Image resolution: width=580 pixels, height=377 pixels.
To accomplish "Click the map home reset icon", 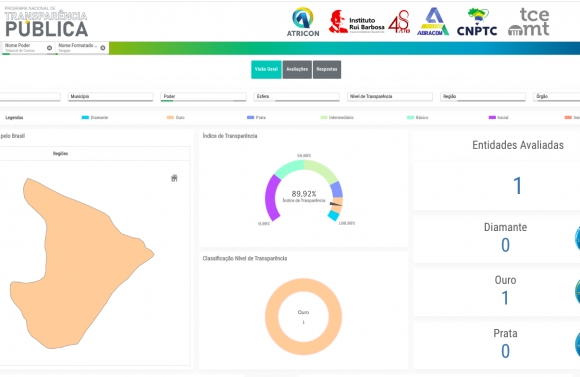I will 174,178.
